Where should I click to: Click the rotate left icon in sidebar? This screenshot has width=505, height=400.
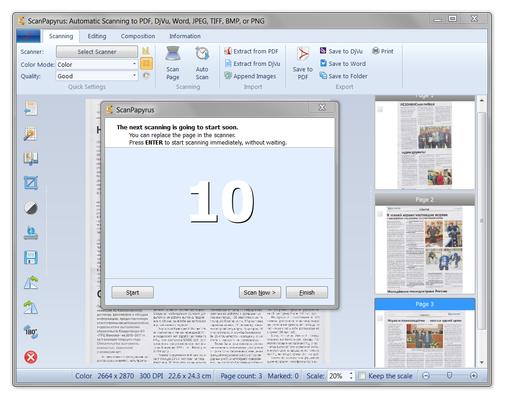click(x=31, y=282)
